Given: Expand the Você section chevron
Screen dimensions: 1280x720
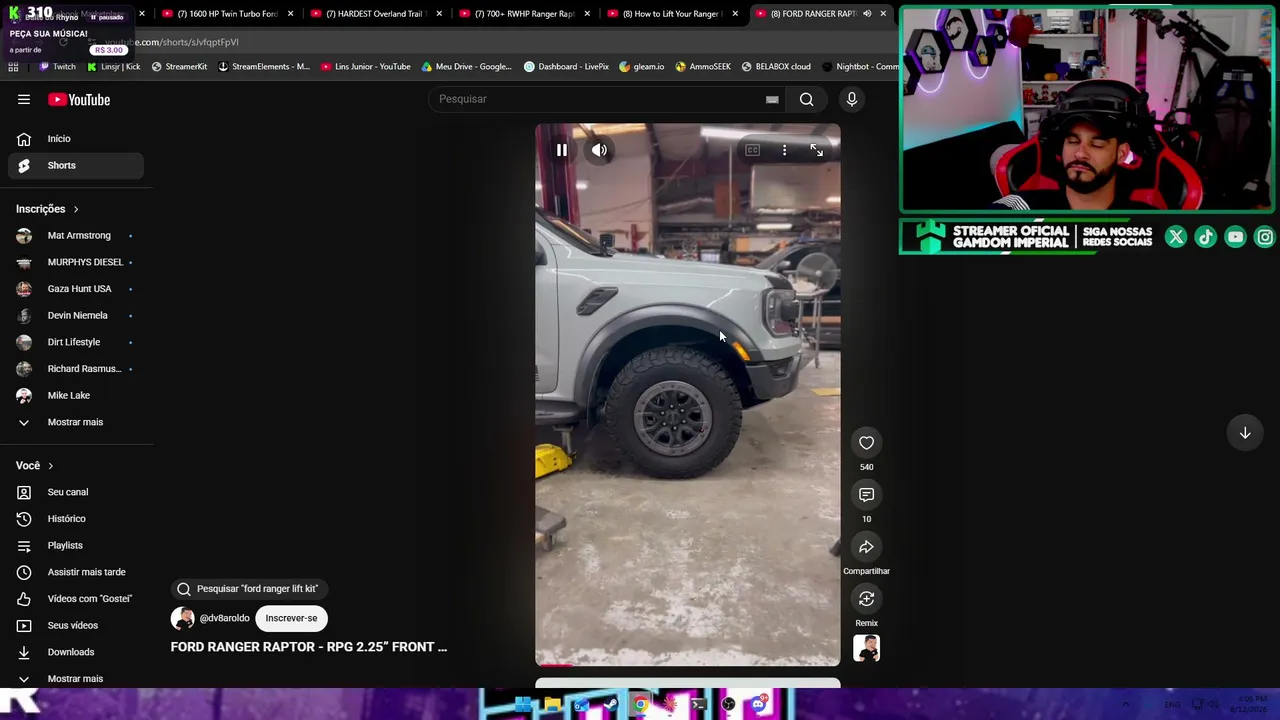Looking at the screenshot, I should (x=50, y=466).
